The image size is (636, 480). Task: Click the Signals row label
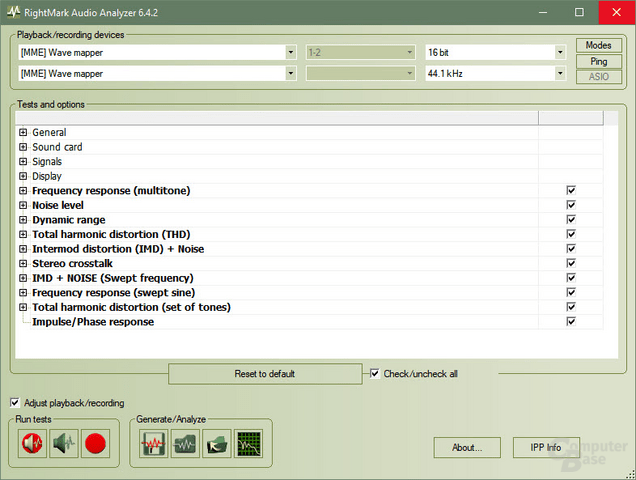47,161
